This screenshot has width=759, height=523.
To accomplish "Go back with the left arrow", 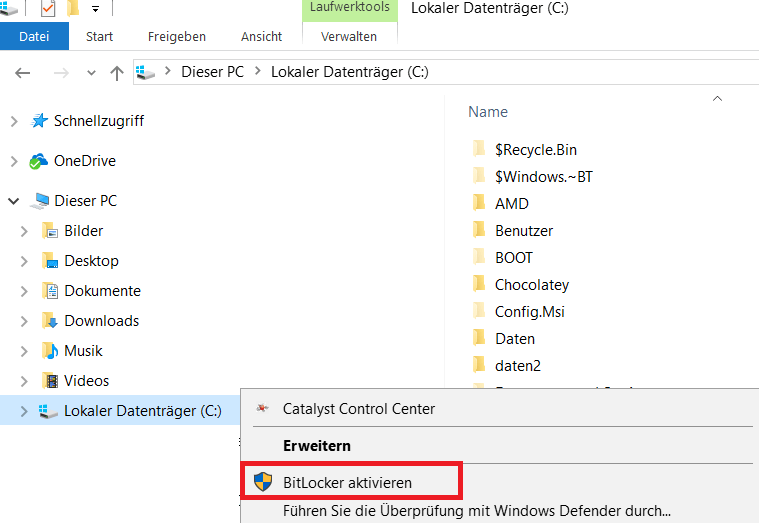I will (x=23, y=72).
